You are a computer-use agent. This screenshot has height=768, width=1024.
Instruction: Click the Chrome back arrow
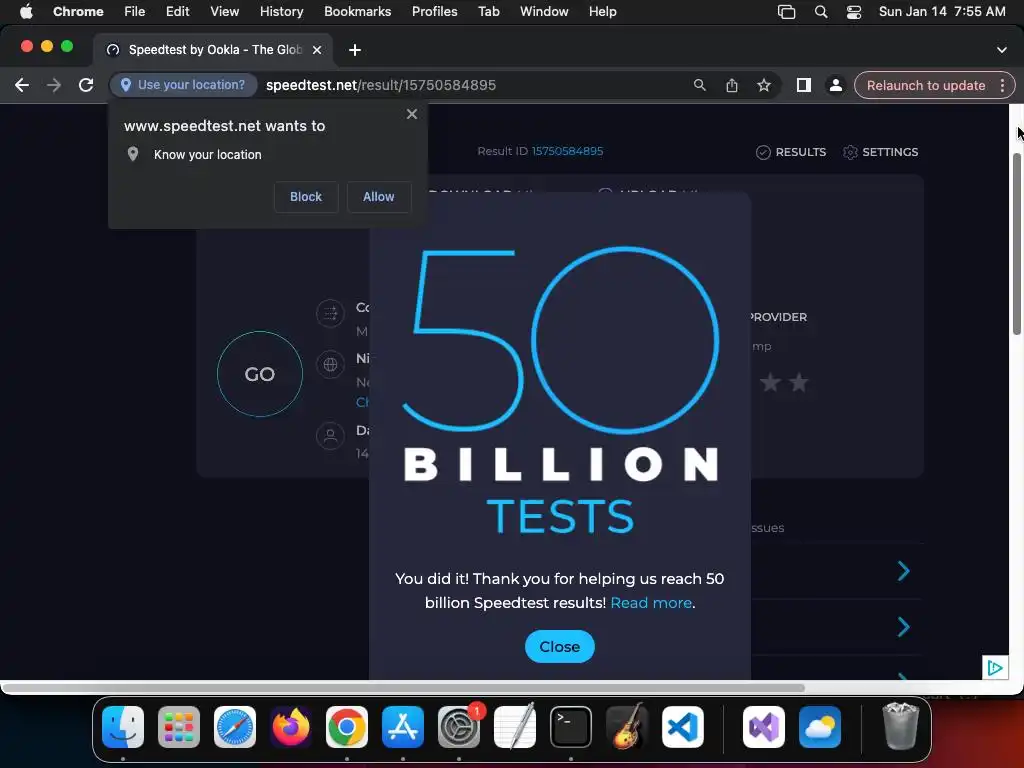22,85
